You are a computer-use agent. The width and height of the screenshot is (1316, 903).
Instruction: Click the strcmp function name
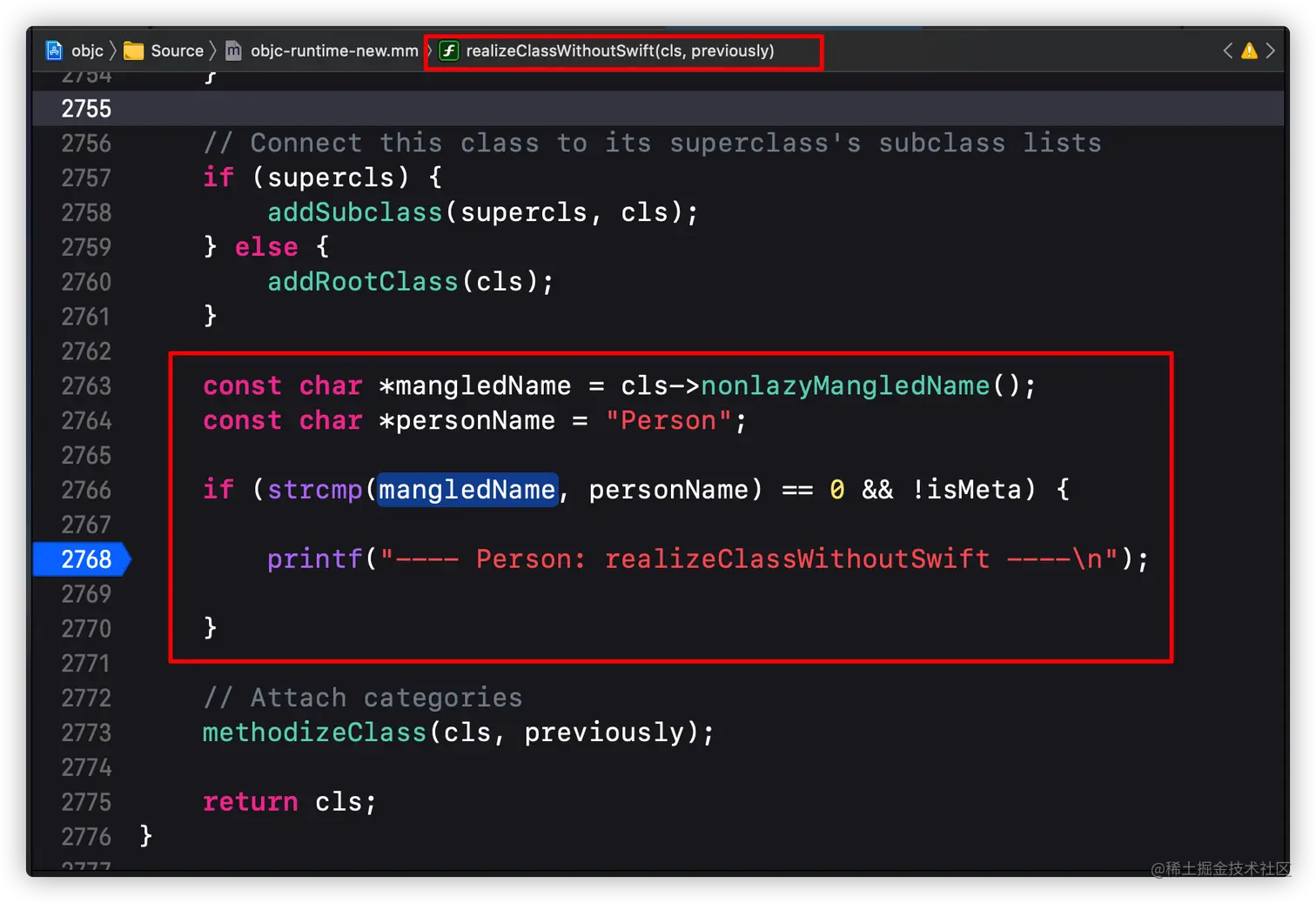(315, 490)
